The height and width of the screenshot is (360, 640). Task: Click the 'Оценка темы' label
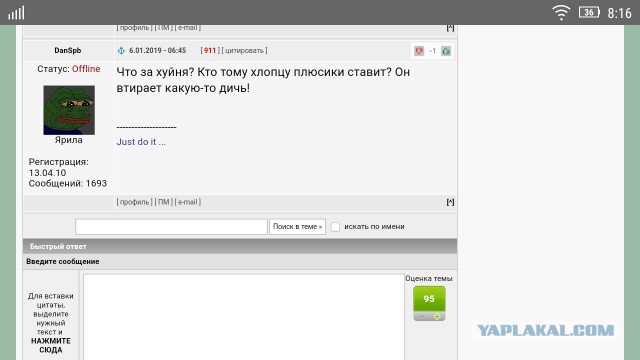[x=429, y=278]
